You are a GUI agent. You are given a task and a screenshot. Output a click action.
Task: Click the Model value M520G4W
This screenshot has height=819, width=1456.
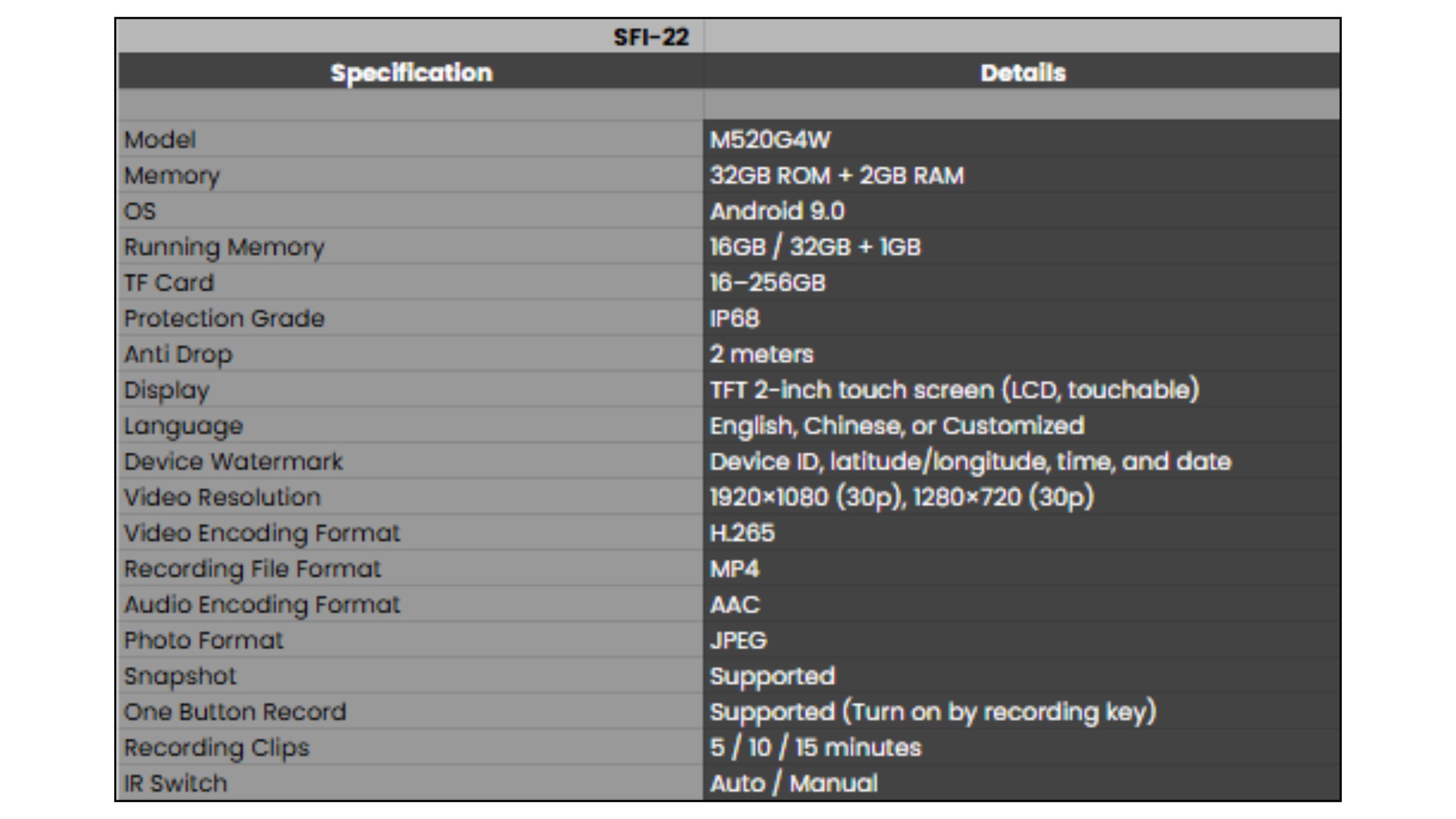pyautogui.click(x=770, y=140)
